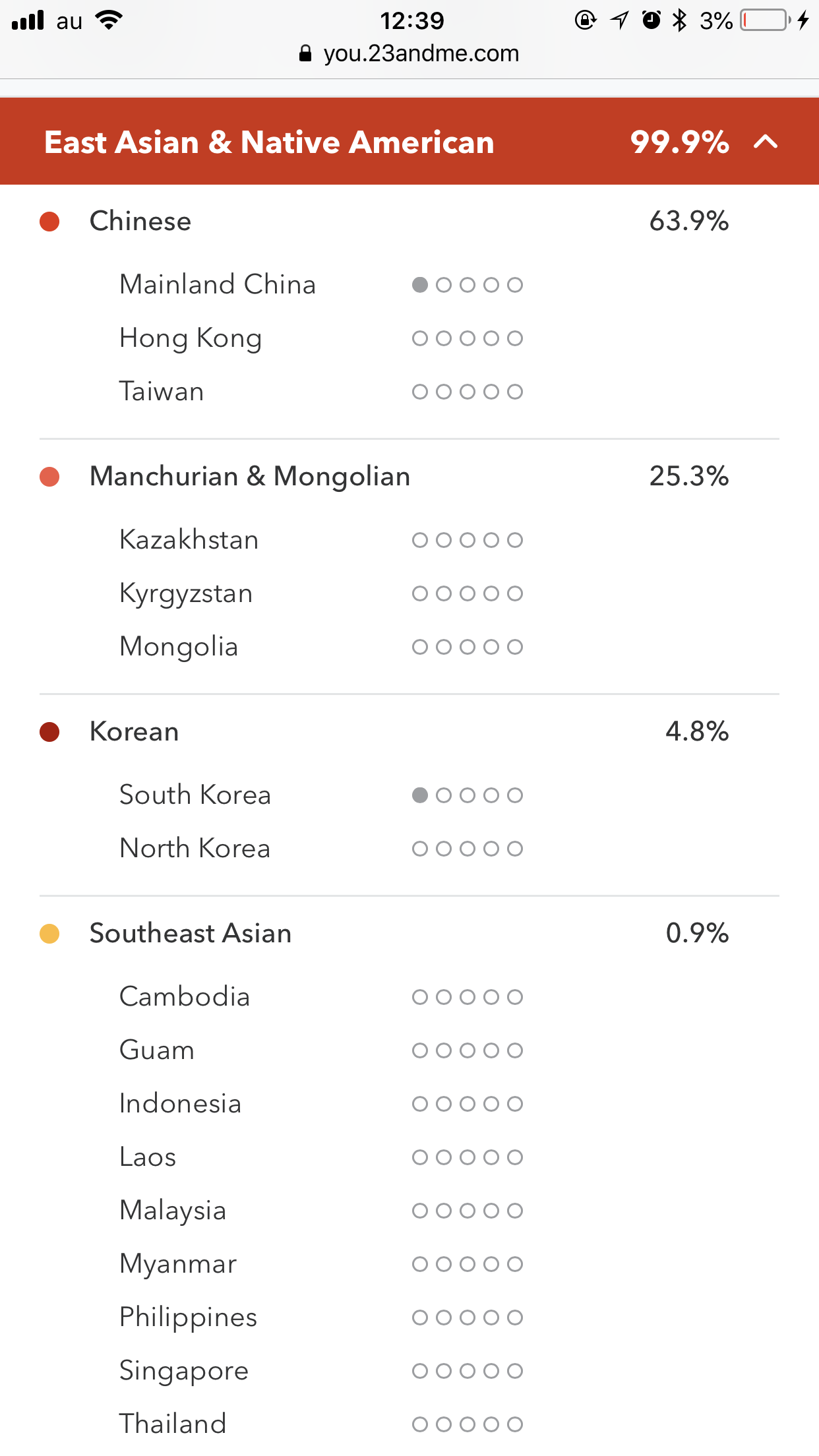
Task: Tap Mainland China confidence dots
Action: [x=468, y=285]
